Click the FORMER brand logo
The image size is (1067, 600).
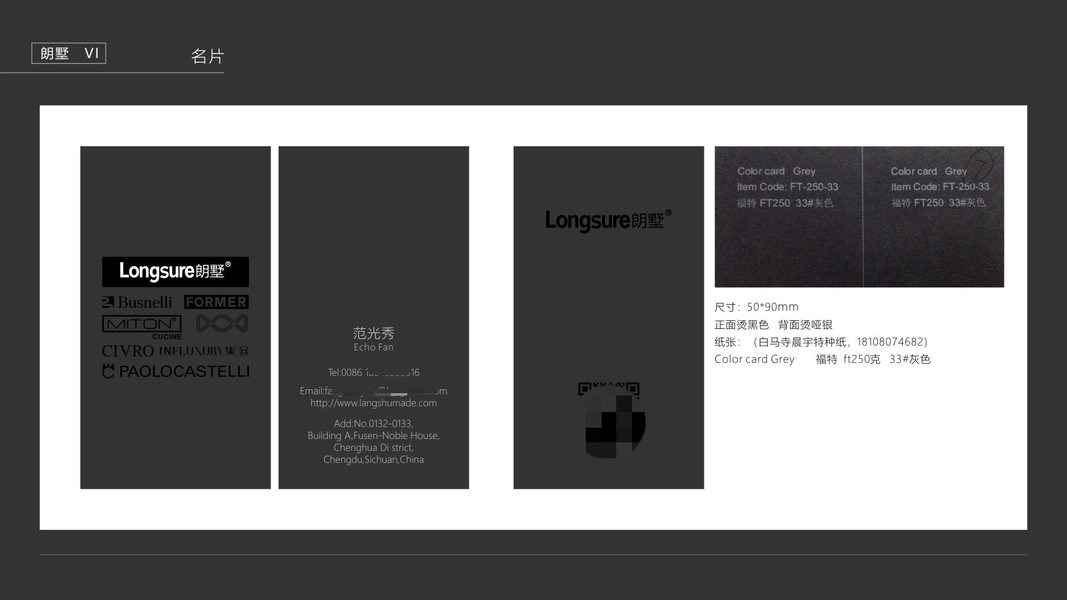216,302
